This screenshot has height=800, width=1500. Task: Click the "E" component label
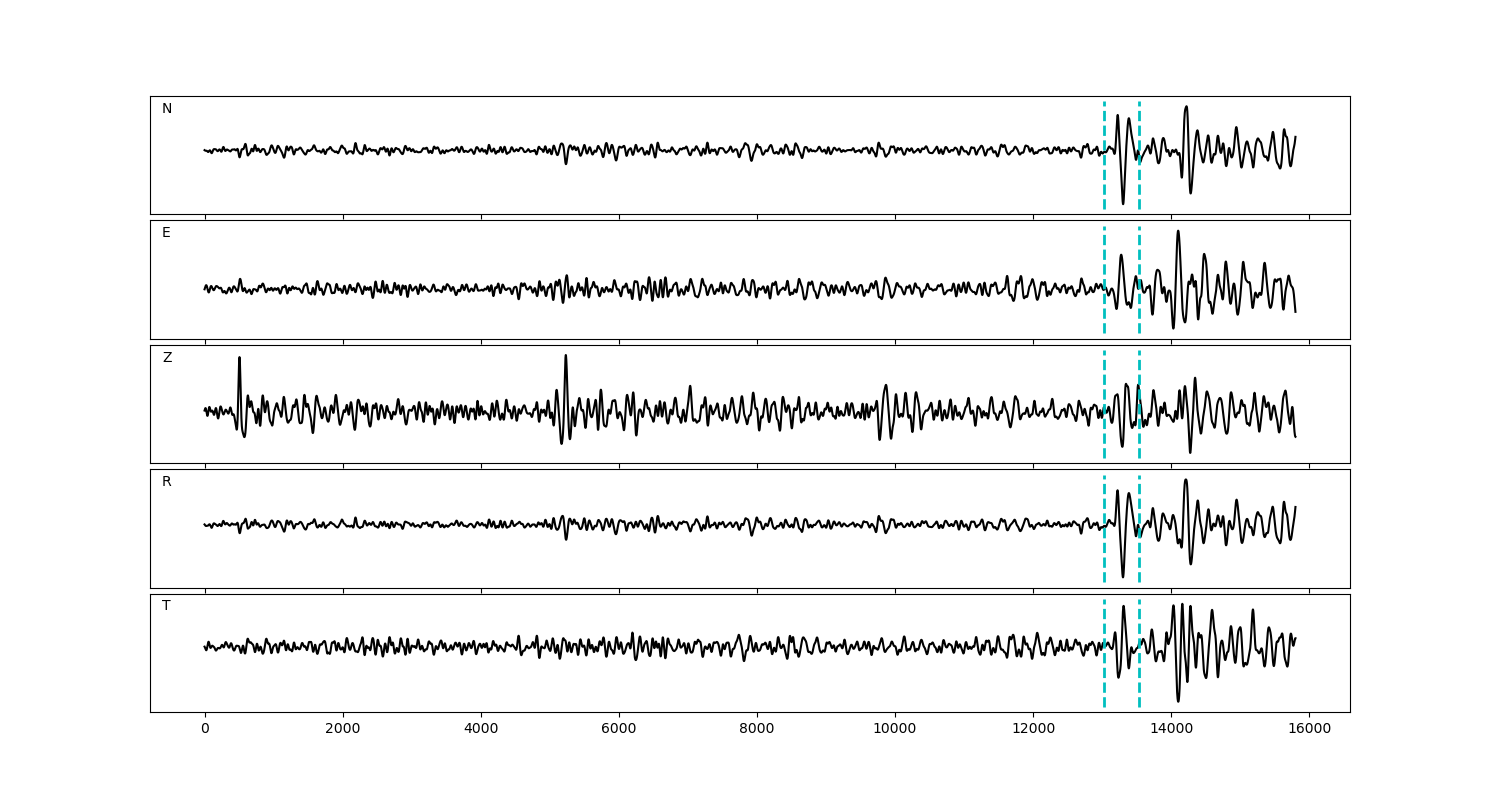coord(166,233)
